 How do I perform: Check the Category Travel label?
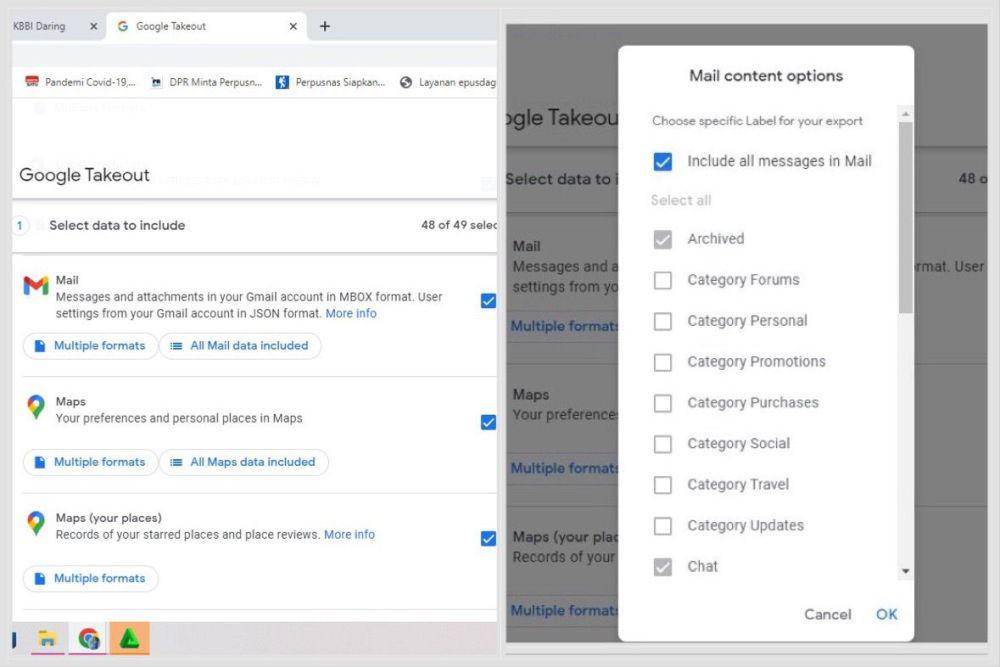pos(663,485)
